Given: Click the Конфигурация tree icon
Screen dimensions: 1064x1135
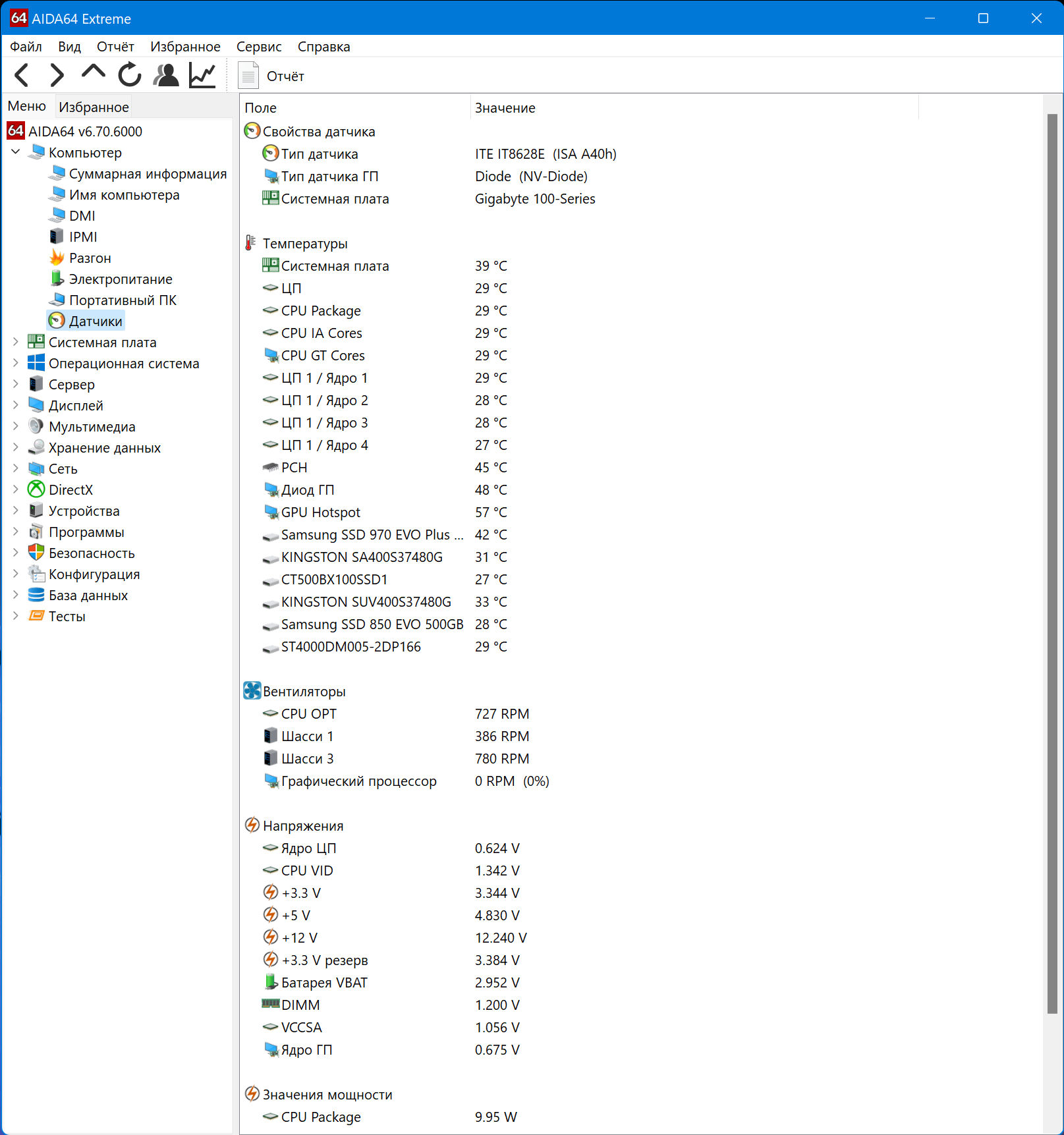Looking at the screenshot, I should coord(36,574).
